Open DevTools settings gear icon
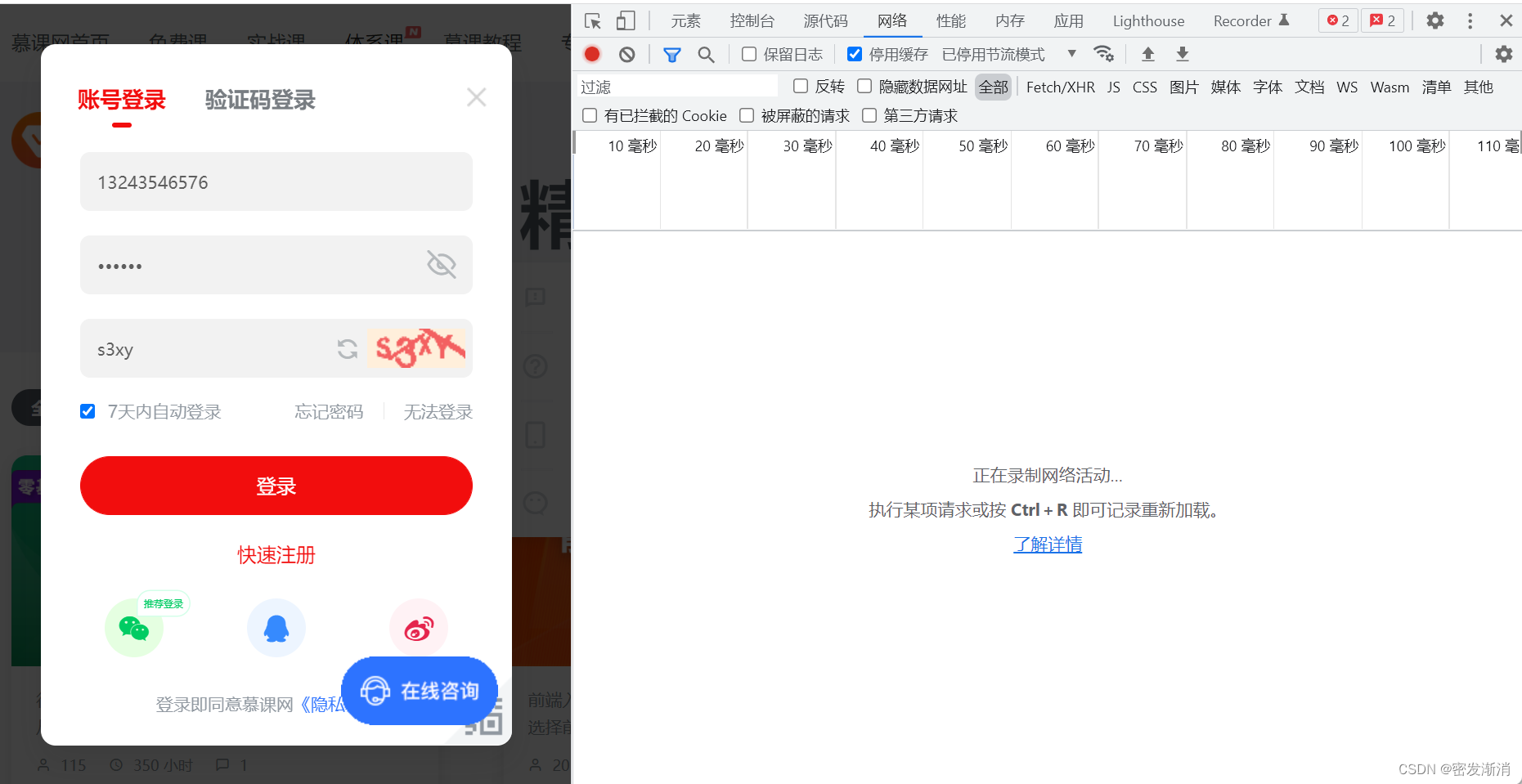 (1435, 20)
